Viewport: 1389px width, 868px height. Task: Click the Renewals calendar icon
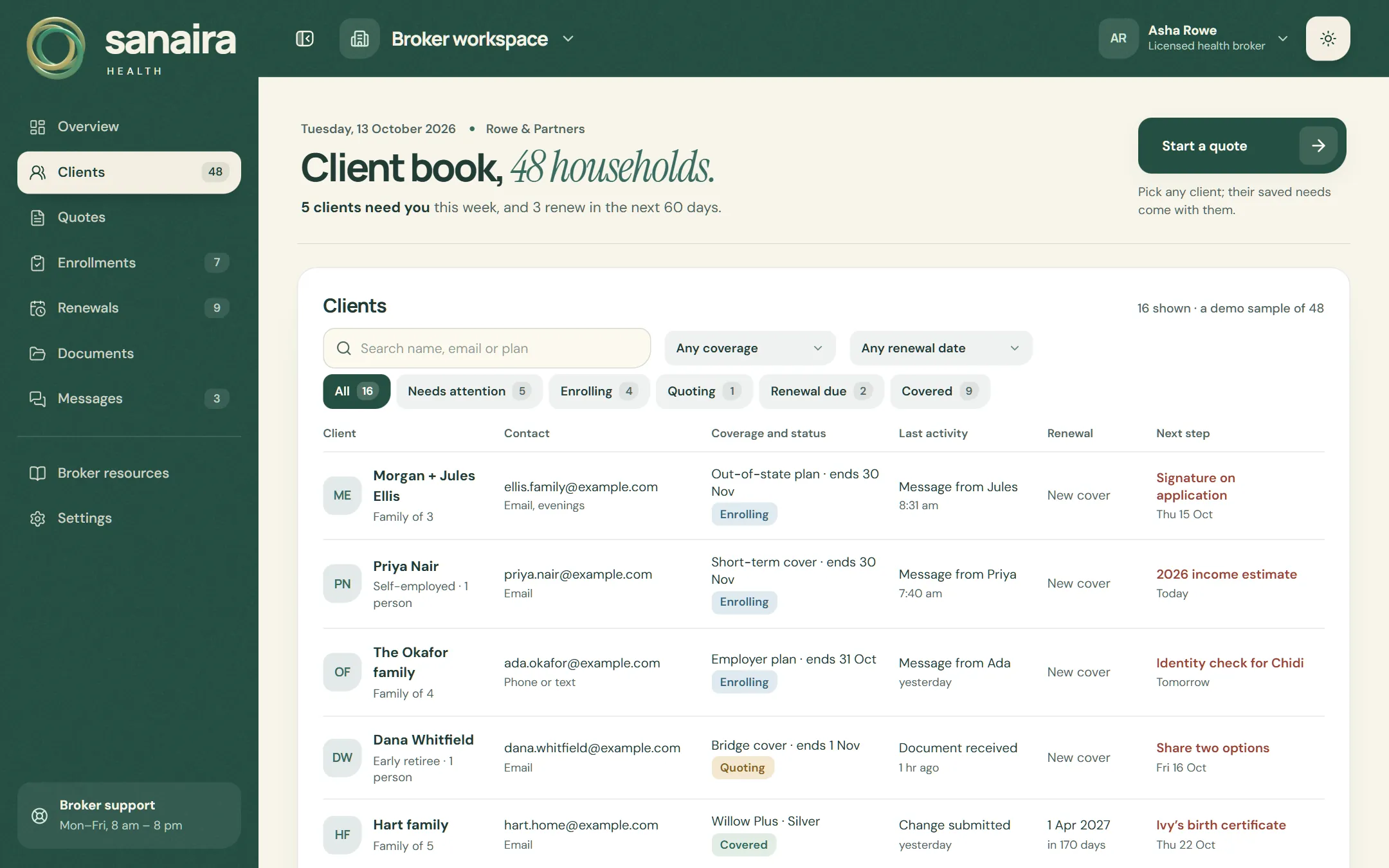37,308
